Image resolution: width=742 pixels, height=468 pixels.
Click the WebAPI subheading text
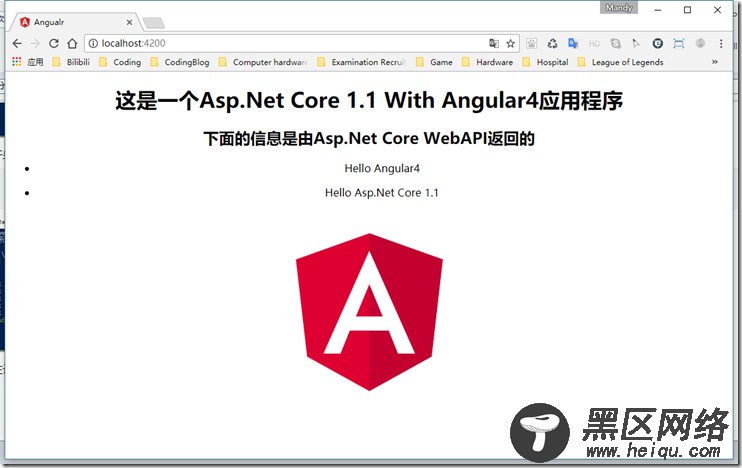pos(369,139)
